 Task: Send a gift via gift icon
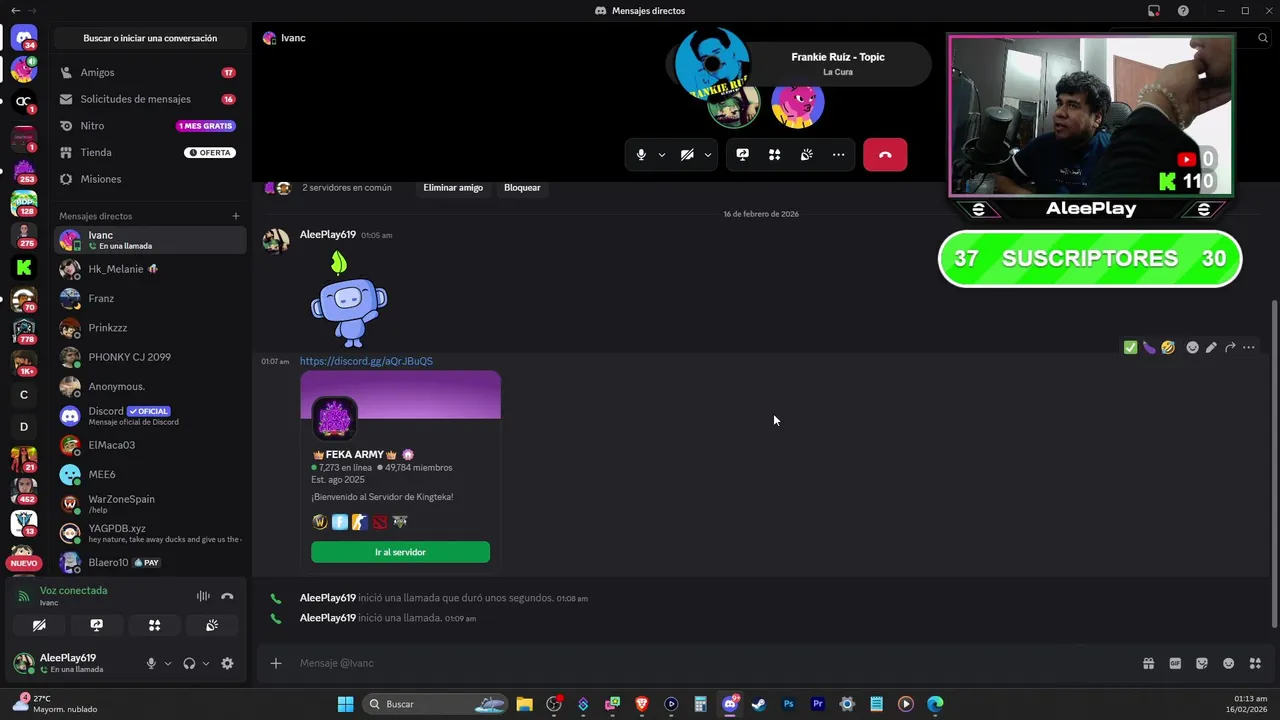(1148, 663)
